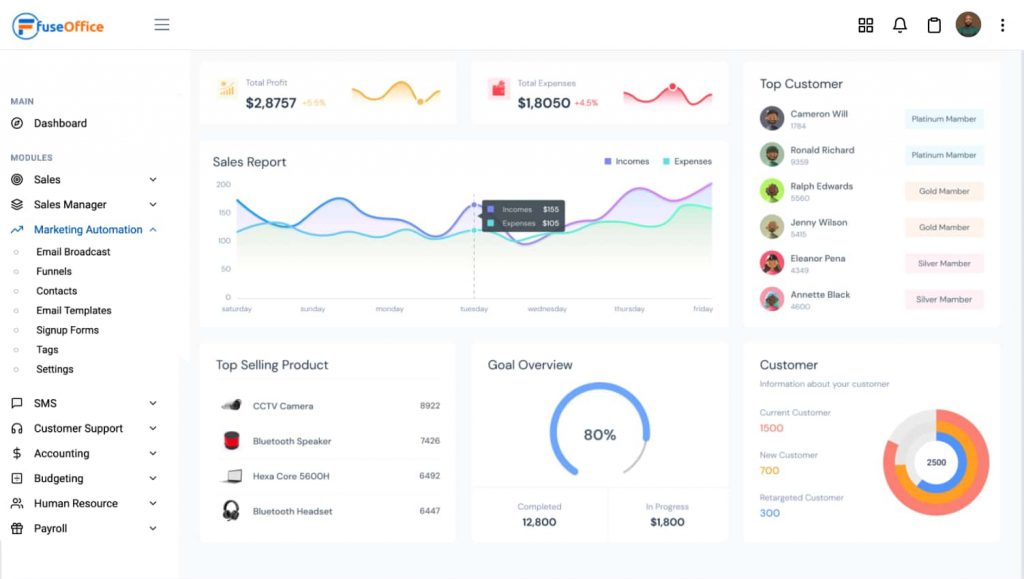This screenshot has width=1024, height=579.
Task: Open the three-dot menu in the header
Action: point(1002,24)
